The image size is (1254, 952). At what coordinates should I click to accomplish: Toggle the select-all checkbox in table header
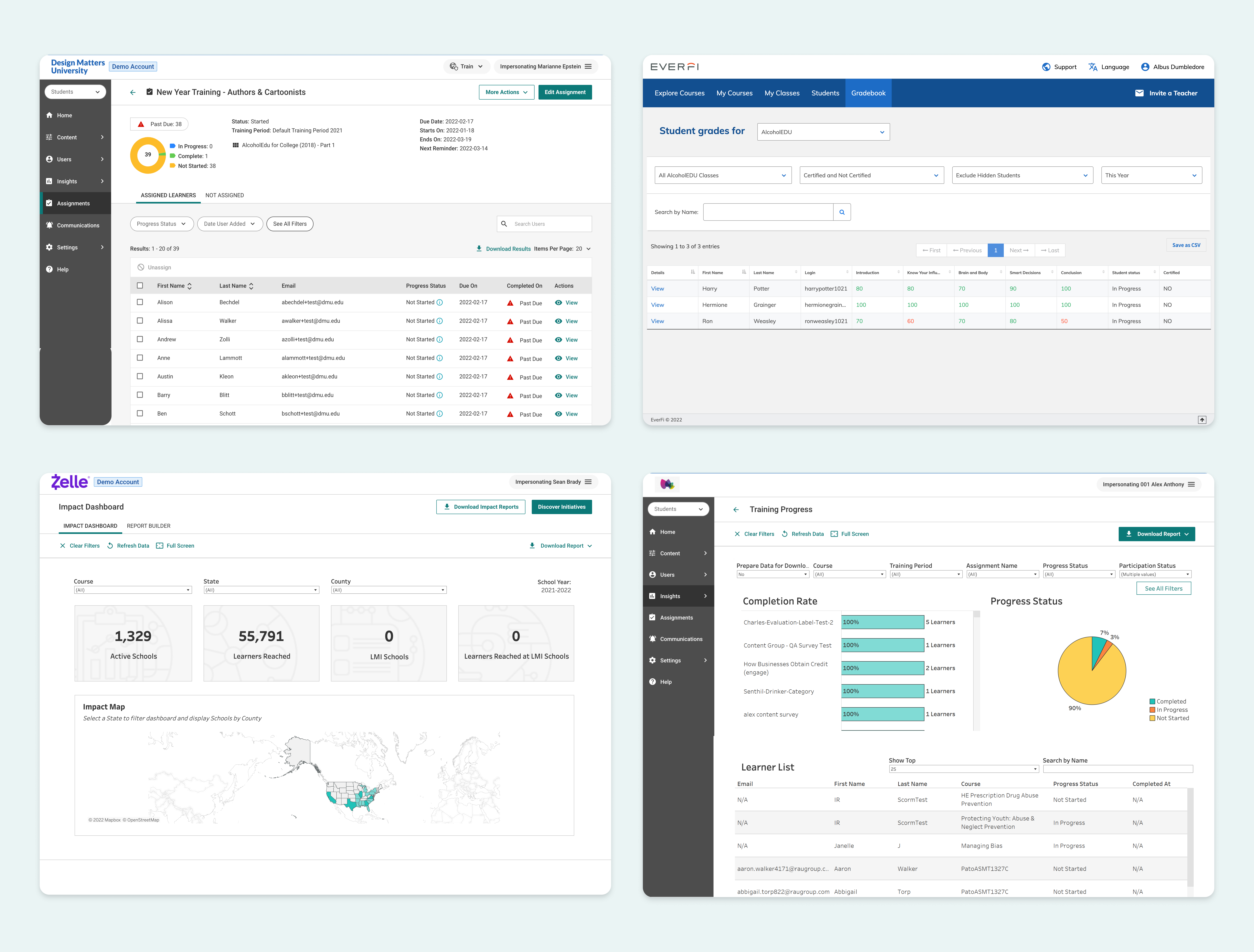click(x=140, y=286)
